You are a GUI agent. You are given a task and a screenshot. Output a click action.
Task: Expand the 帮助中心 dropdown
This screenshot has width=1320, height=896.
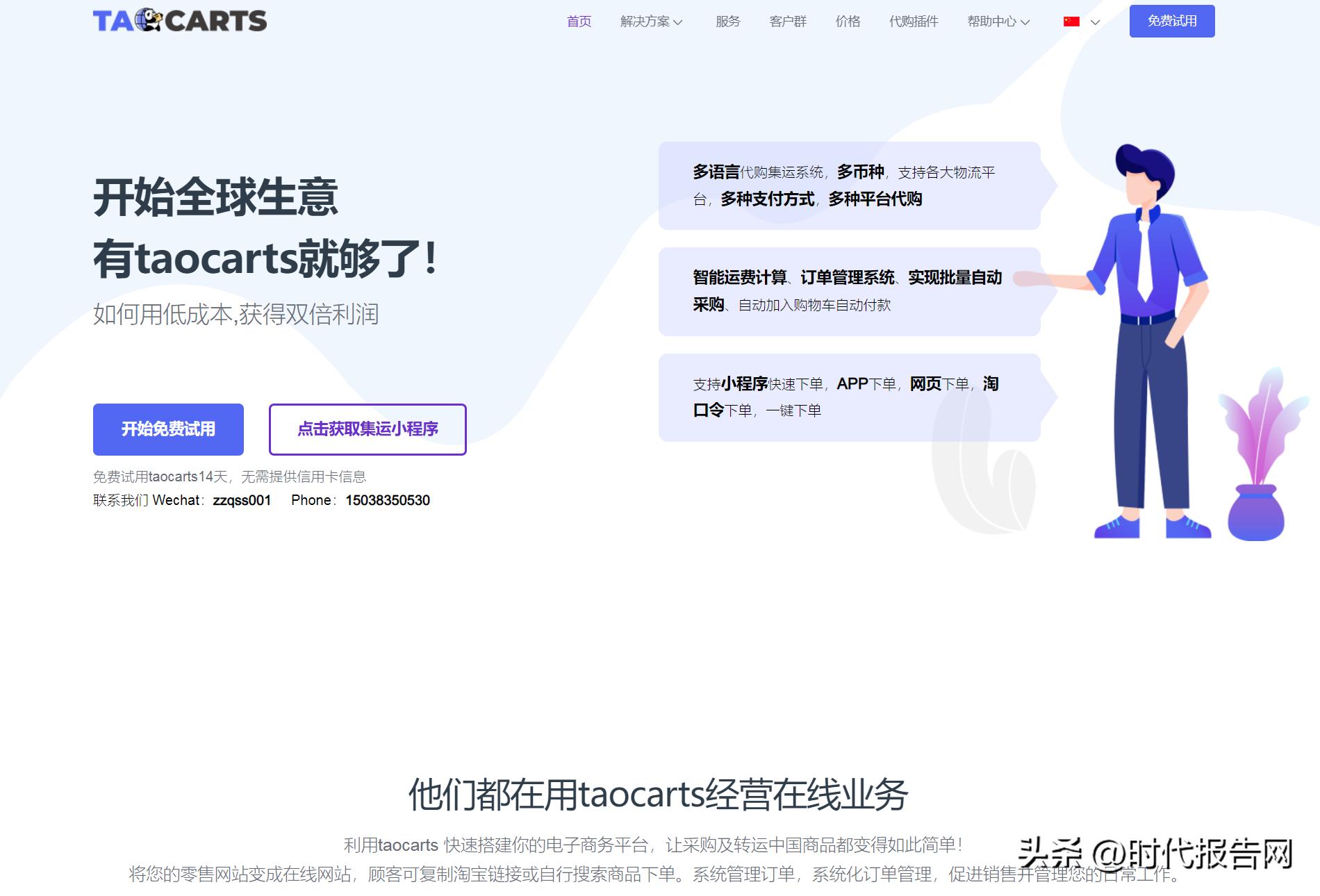click(996, 22)
